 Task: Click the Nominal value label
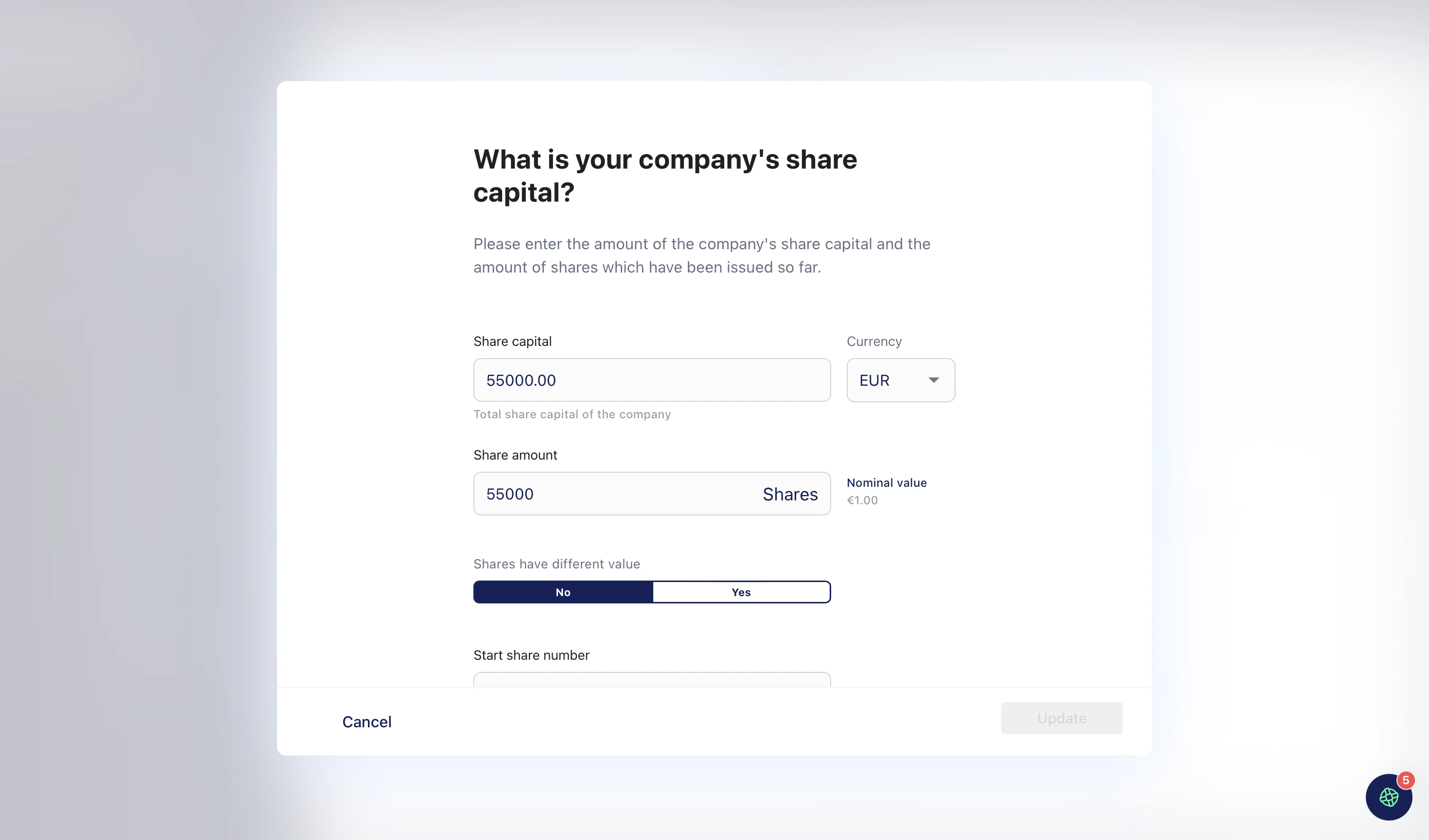(887, 483)
